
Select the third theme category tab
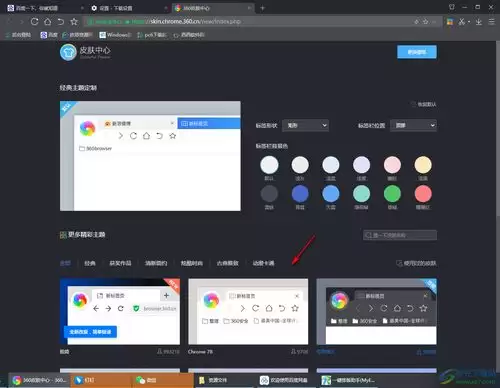[x=120, y=263]
